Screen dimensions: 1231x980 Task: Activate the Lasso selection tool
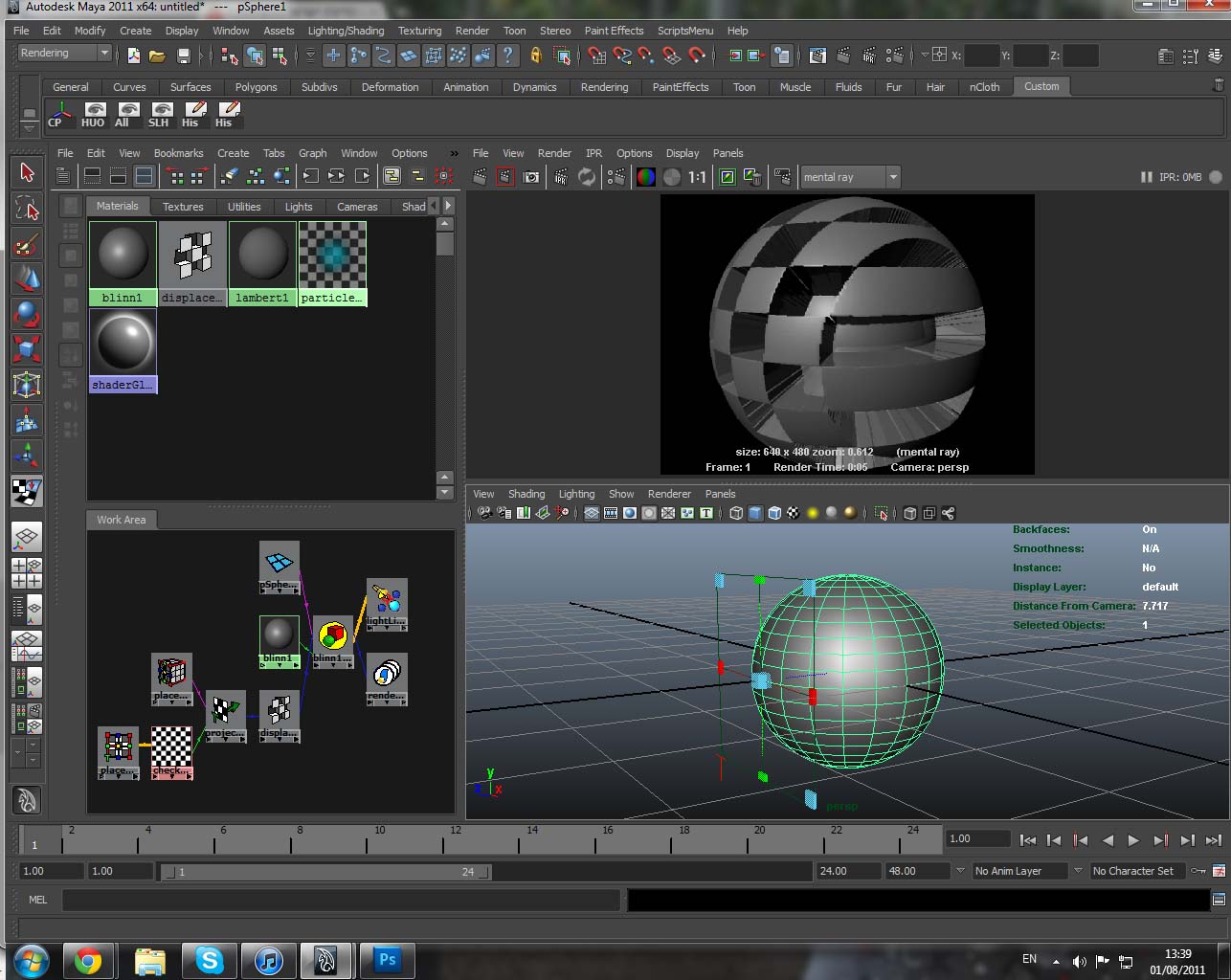tap(27, 209)
